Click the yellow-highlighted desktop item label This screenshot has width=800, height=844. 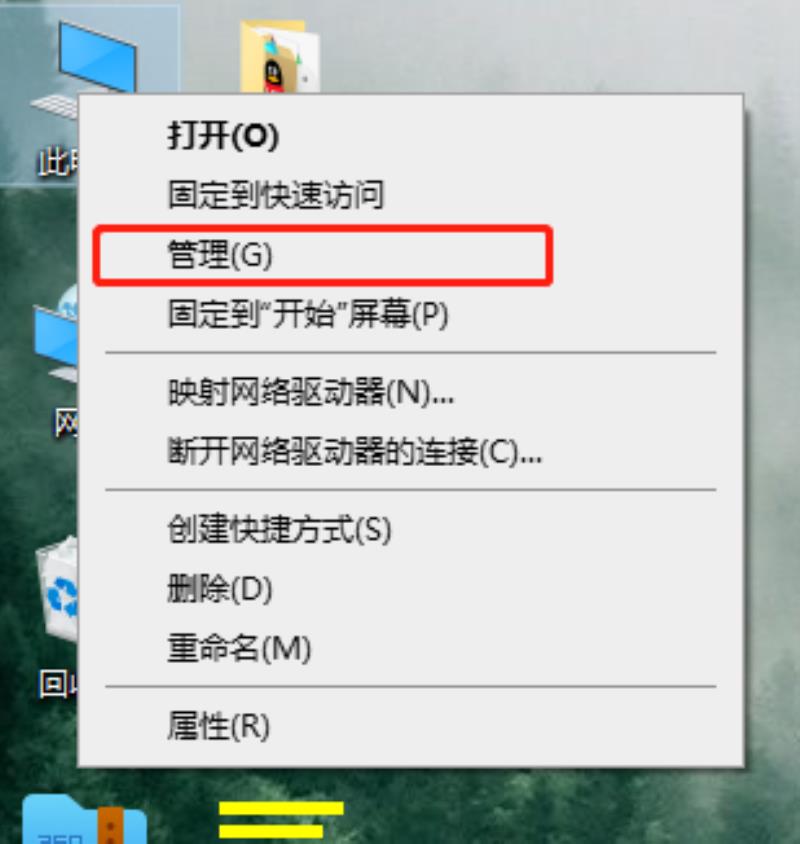(x=281, y=820)
